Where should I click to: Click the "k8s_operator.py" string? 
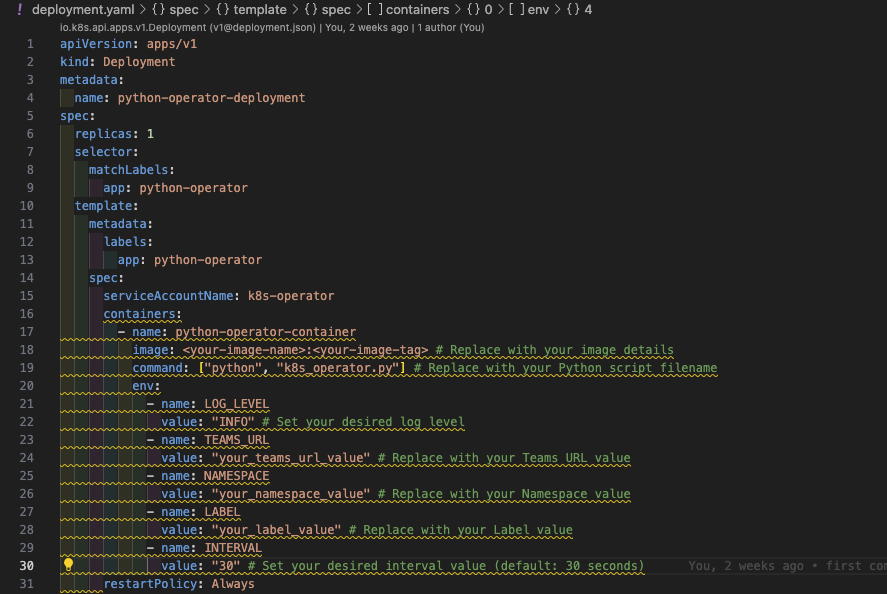(337, 368)
